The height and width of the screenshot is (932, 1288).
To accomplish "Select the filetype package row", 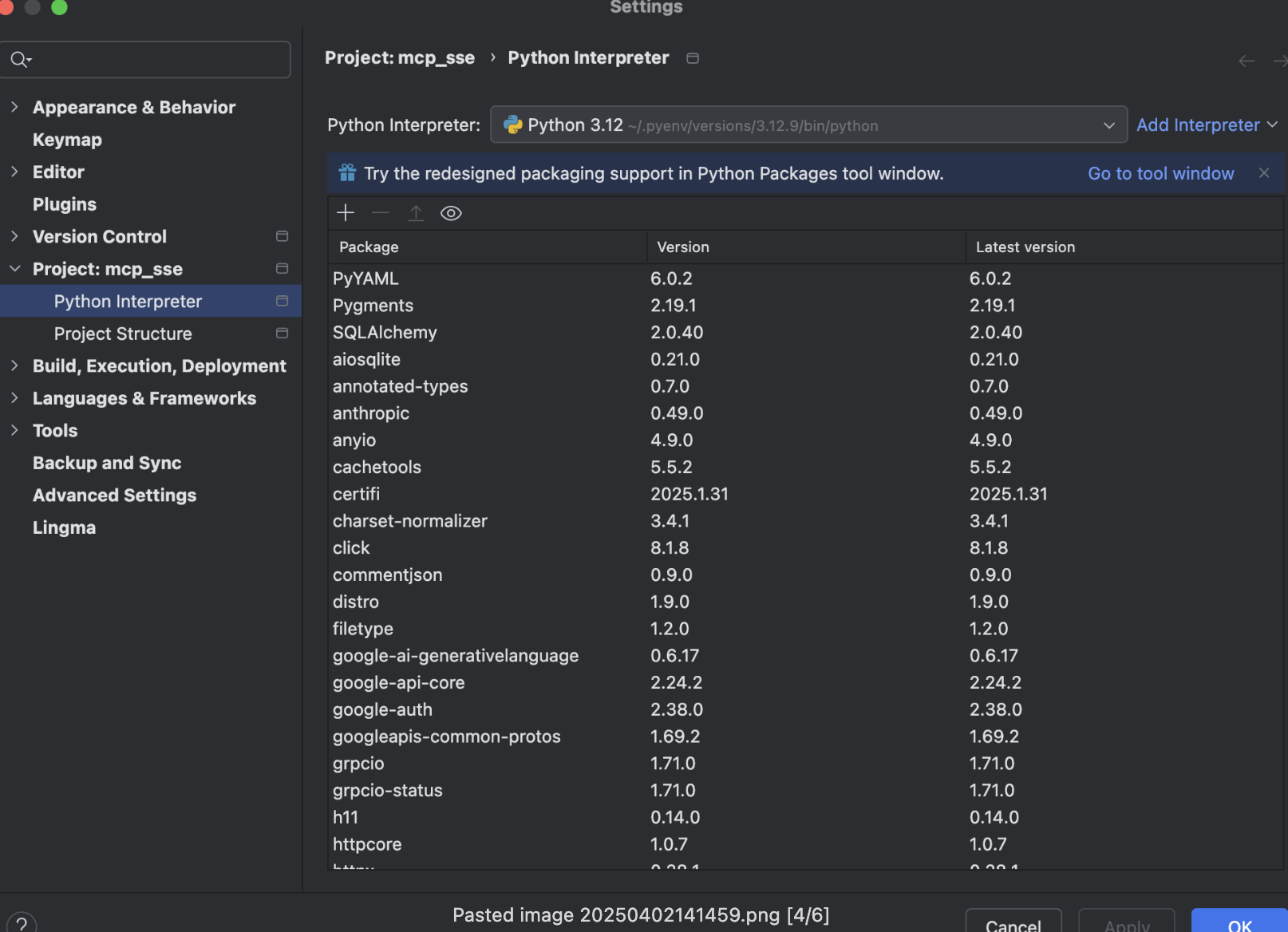I will (x=805, y=629).
